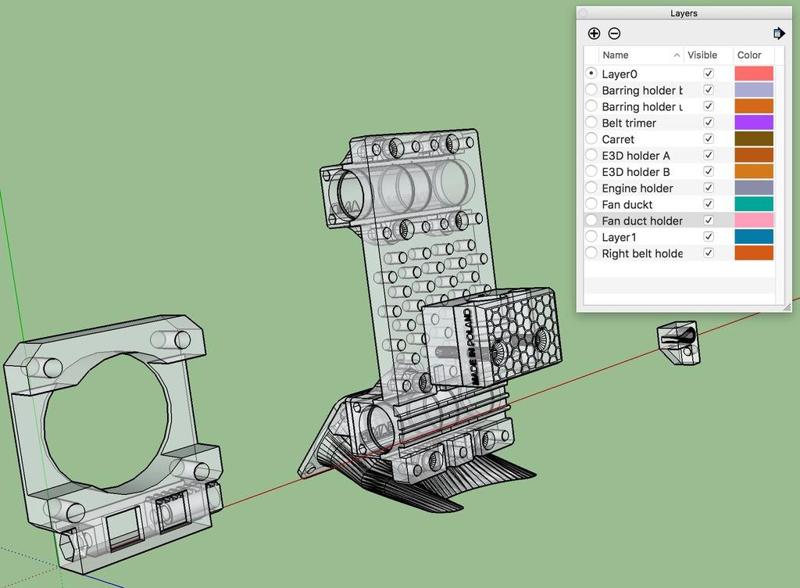Viewport: 800px width, 588px height.
Task: Select the Engine holder layer name
Action: point(637,188)
